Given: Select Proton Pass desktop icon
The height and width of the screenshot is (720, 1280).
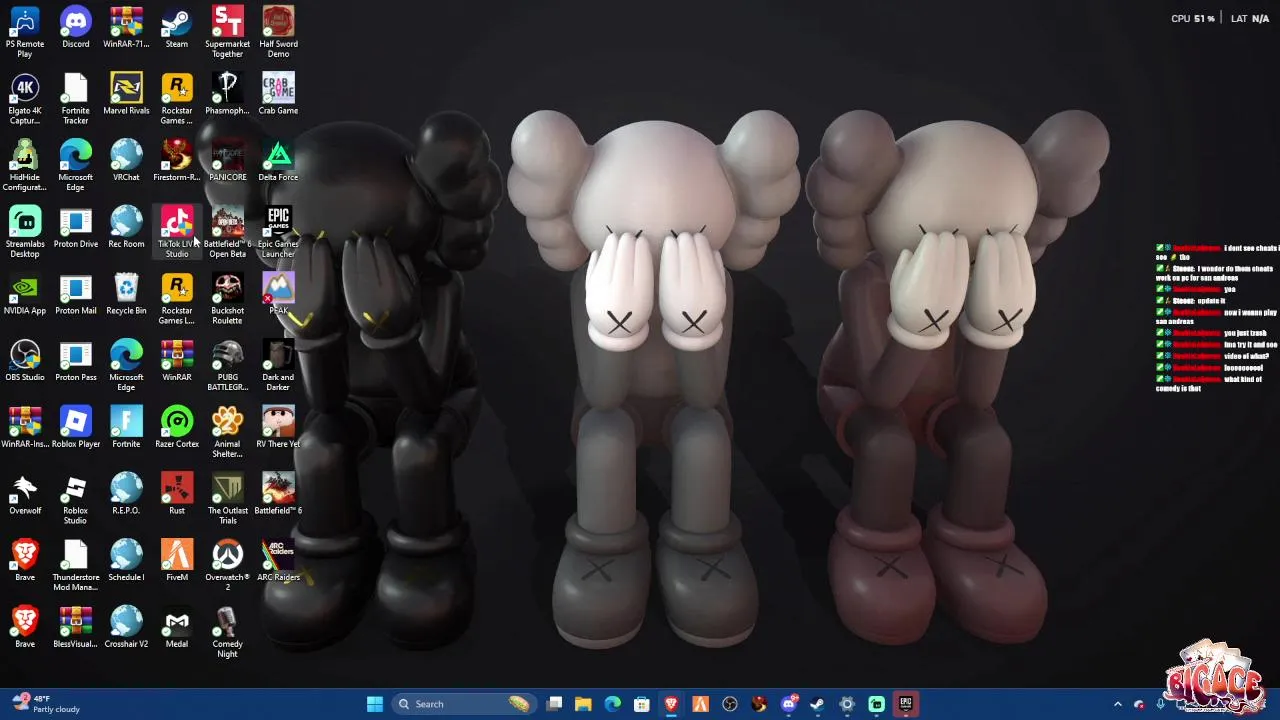Looking at the screenshot, I should point(75,361).
